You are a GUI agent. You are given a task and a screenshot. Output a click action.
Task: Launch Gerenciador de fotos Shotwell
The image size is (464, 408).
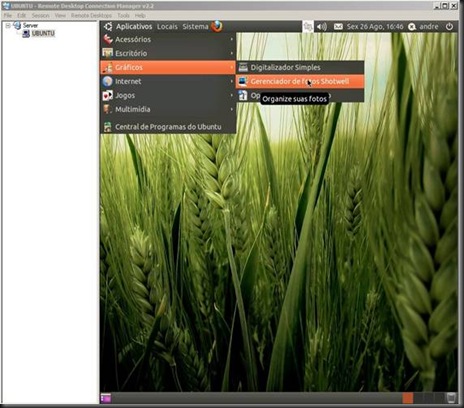tap(300, 81)
